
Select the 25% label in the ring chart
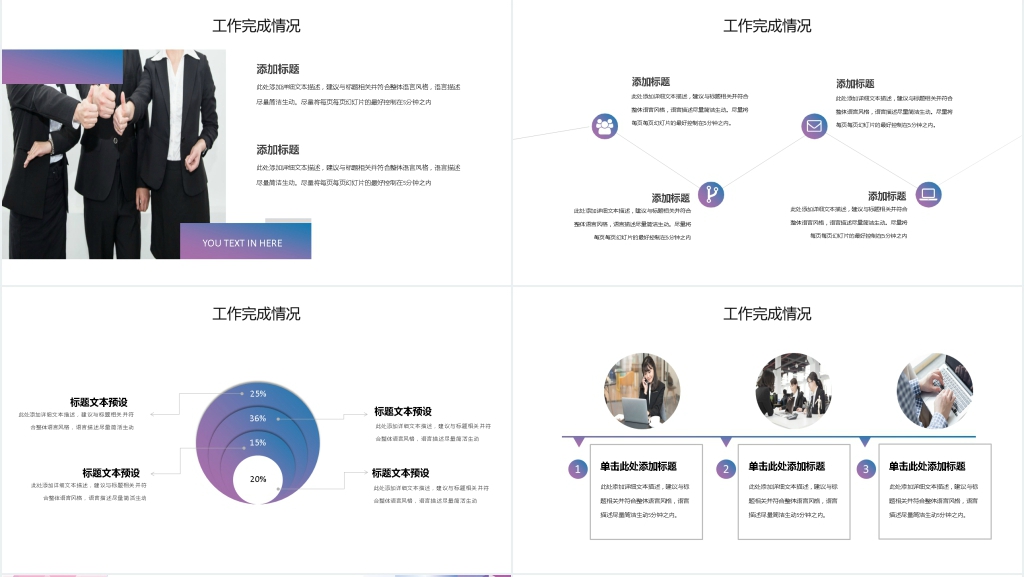258,393
